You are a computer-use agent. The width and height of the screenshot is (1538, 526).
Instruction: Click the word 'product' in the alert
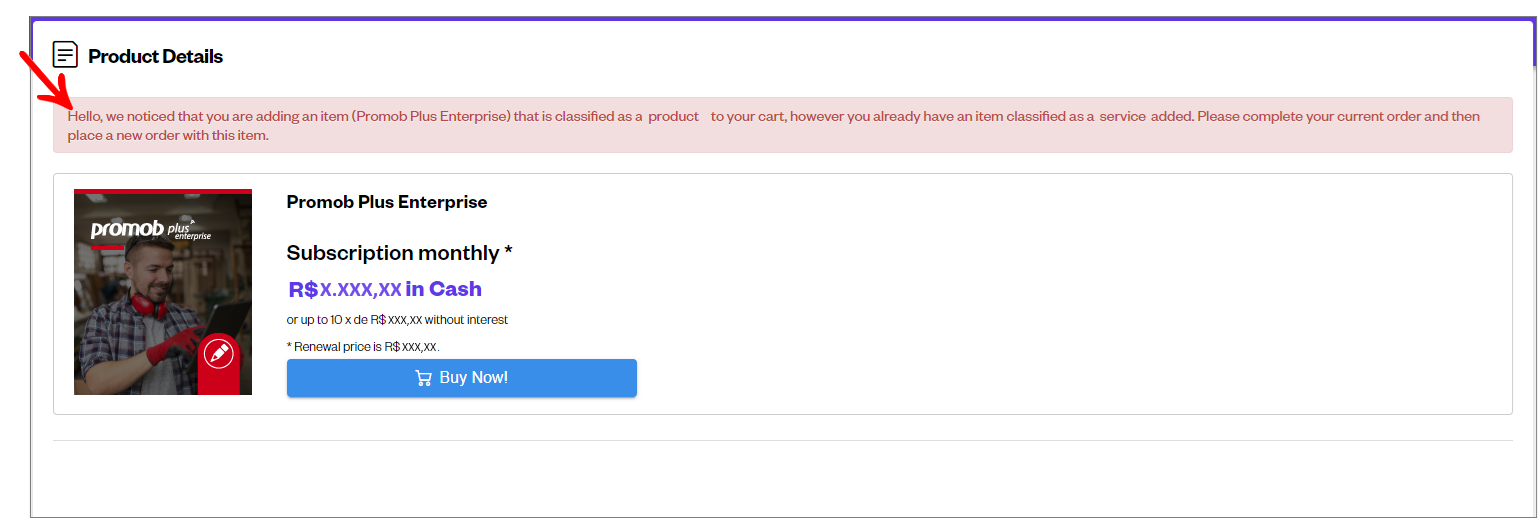tap(673, 116)
